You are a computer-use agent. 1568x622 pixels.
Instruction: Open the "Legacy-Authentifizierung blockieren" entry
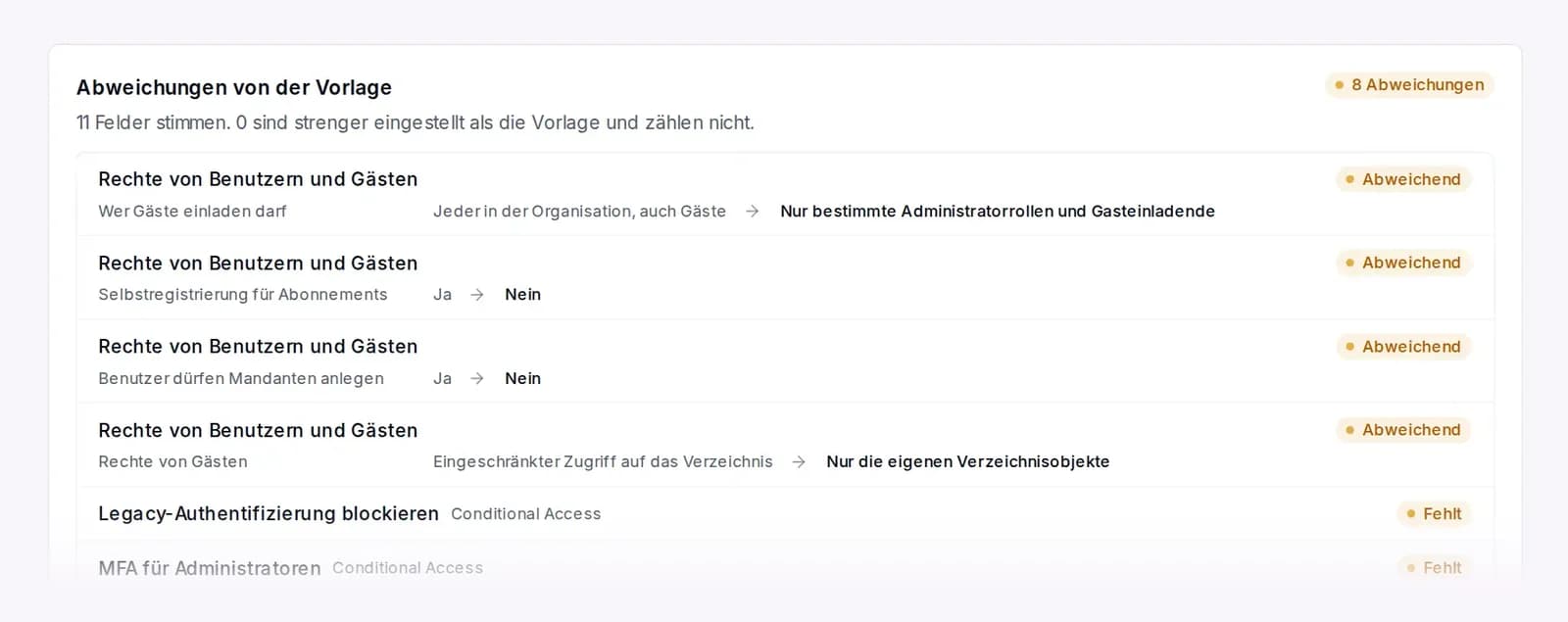785,514
